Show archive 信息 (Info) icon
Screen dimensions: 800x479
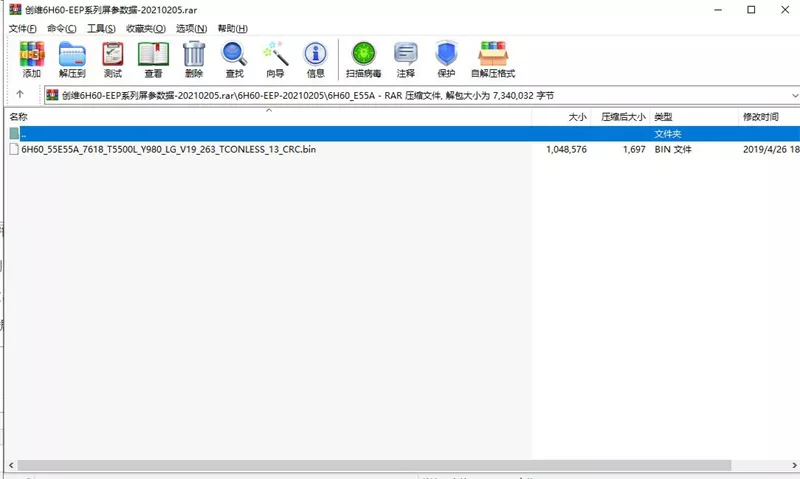tap(315, 54)
